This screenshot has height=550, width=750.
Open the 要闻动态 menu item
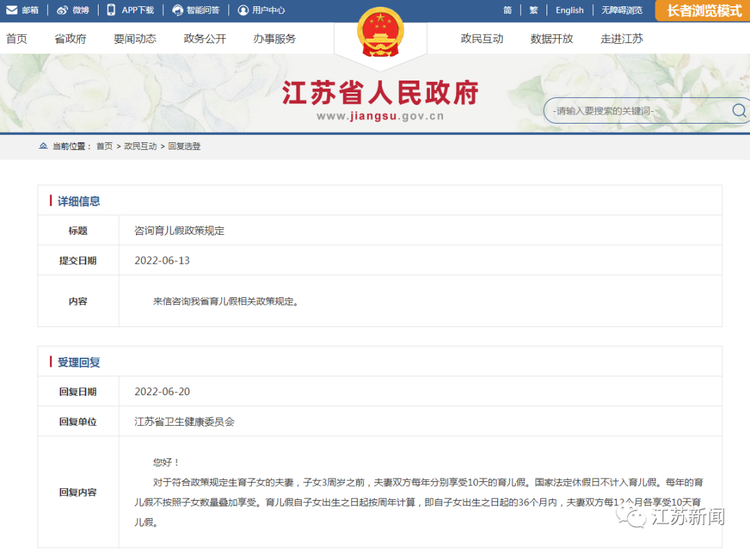pos(135,39)
